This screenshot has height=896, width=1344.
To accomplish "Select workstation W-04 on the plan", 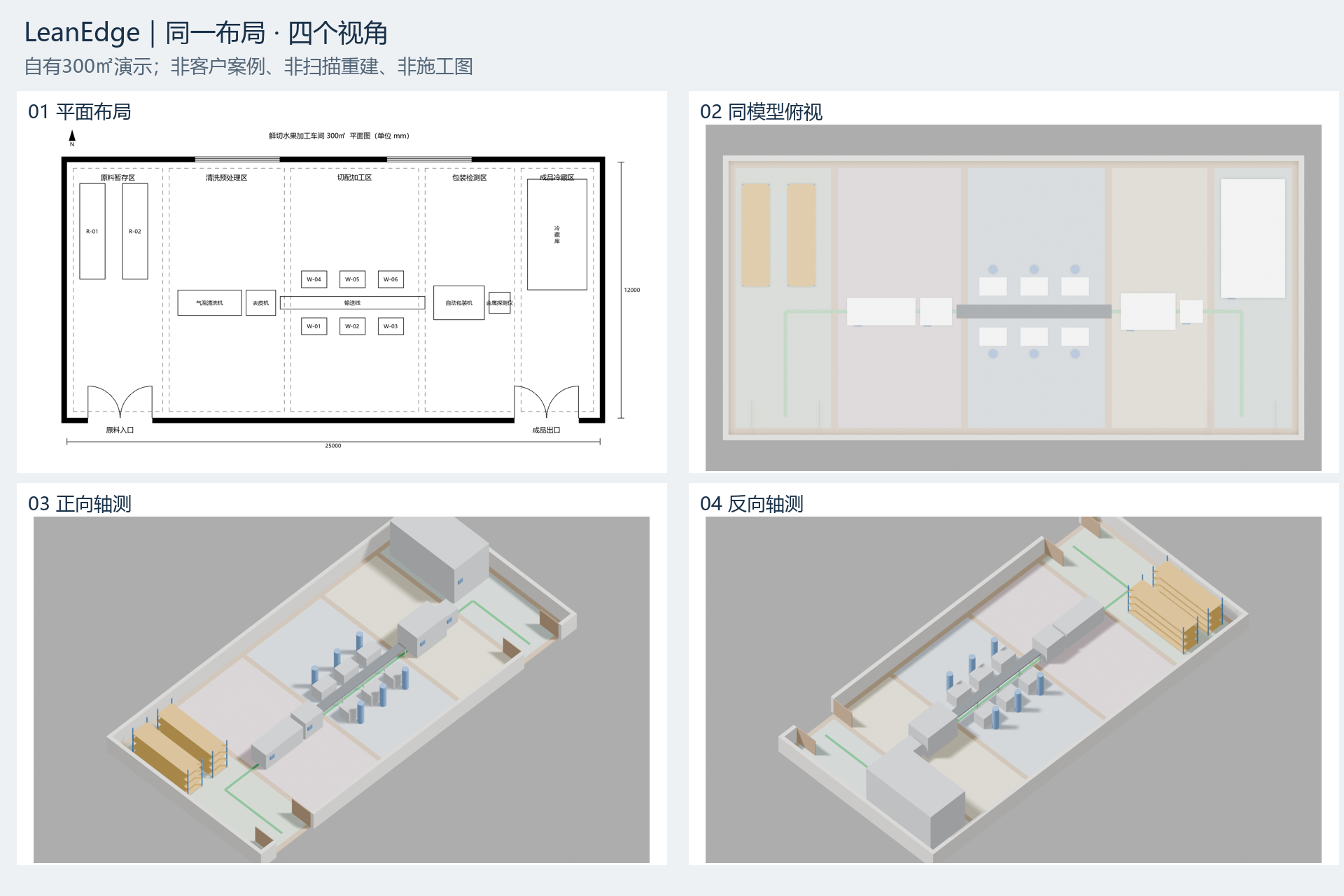I will click(314, 279).
